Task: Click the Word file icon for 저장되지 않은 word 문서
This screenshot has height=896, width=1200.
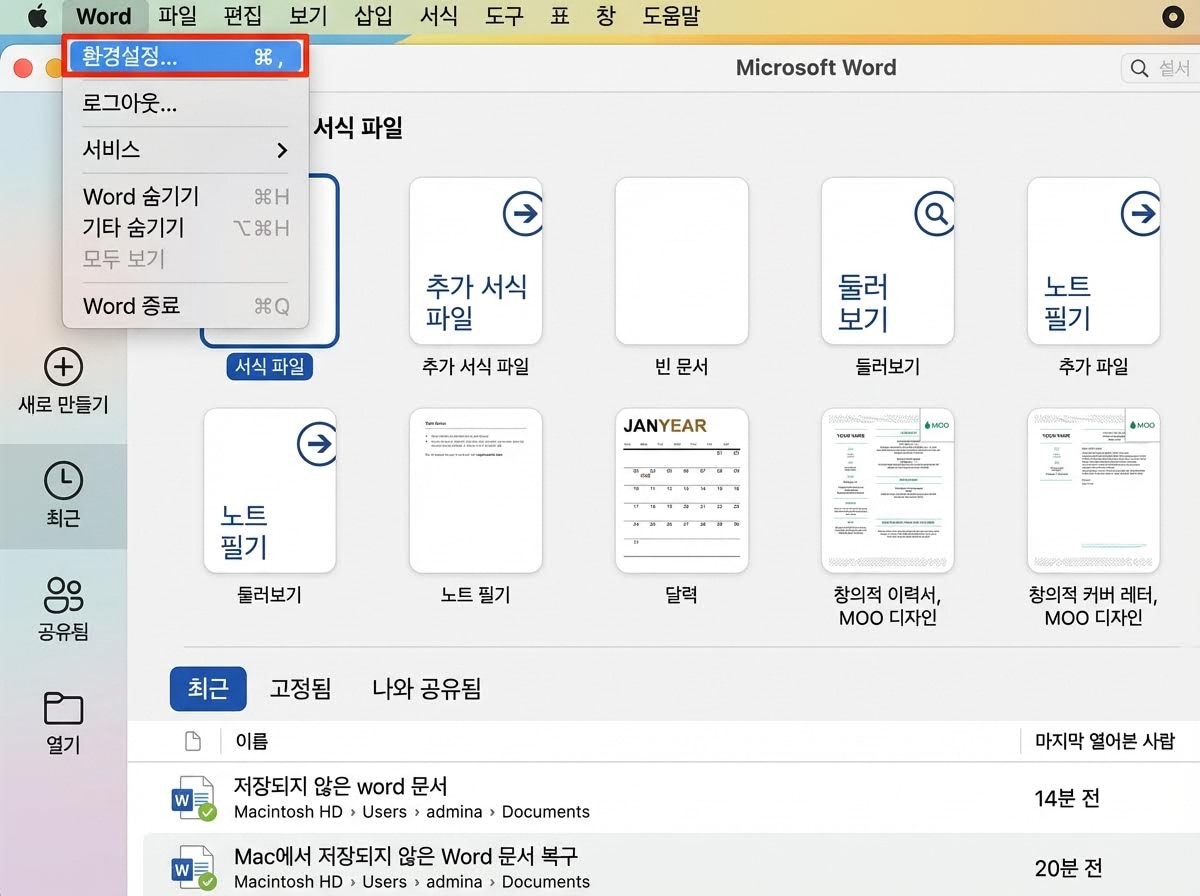Action: (192, 797)
